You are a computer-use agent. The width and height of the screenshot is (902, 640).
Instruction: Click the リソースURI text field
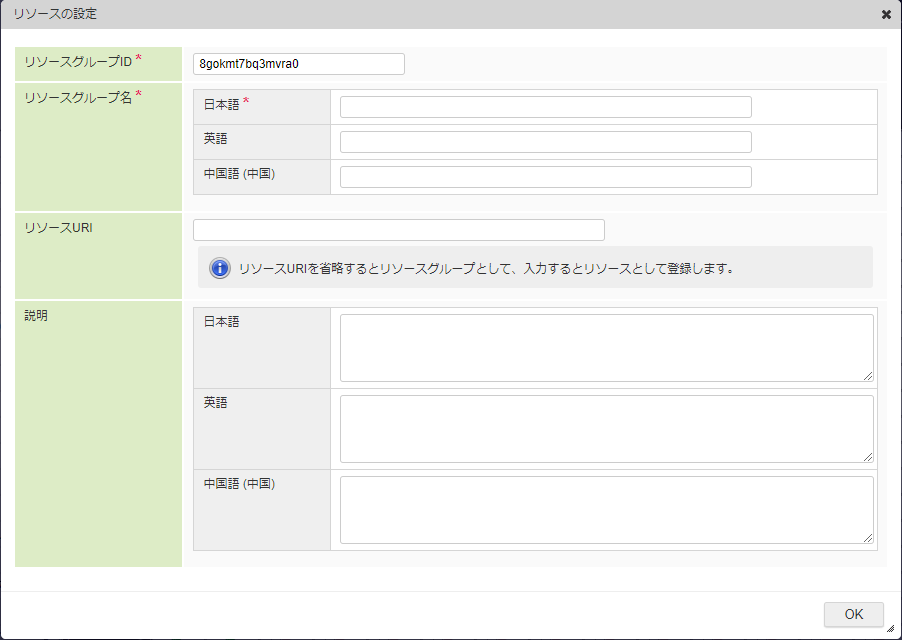(398, 230)
